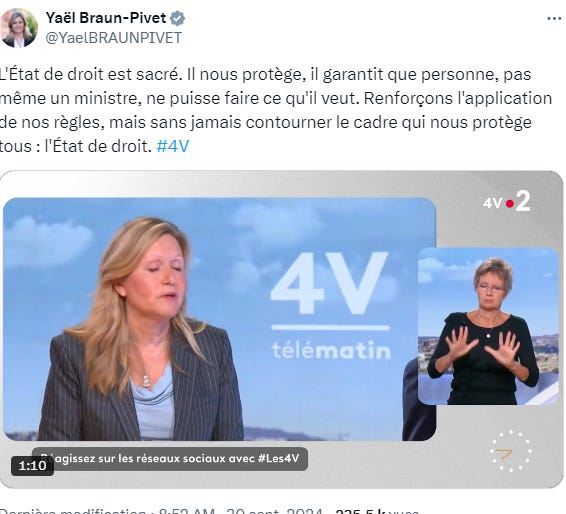The height and width of the screenshot is (514, 566).
Task: Click the Yaël Braun-Pivet display name
Action: (106, 18)
